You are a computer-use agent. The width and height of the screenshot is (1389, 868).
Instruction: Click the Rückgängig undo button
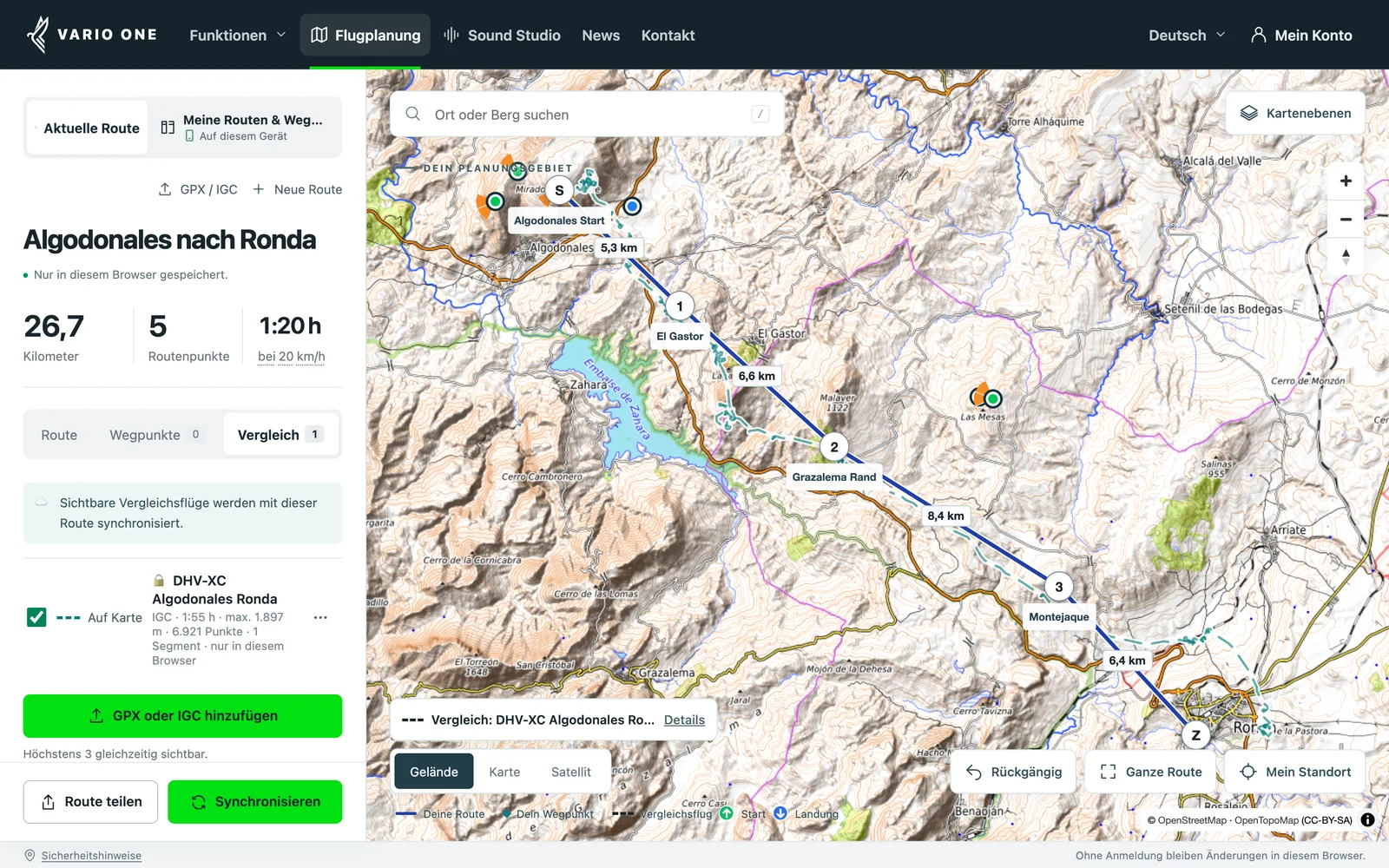click(x=1013, y=772)
